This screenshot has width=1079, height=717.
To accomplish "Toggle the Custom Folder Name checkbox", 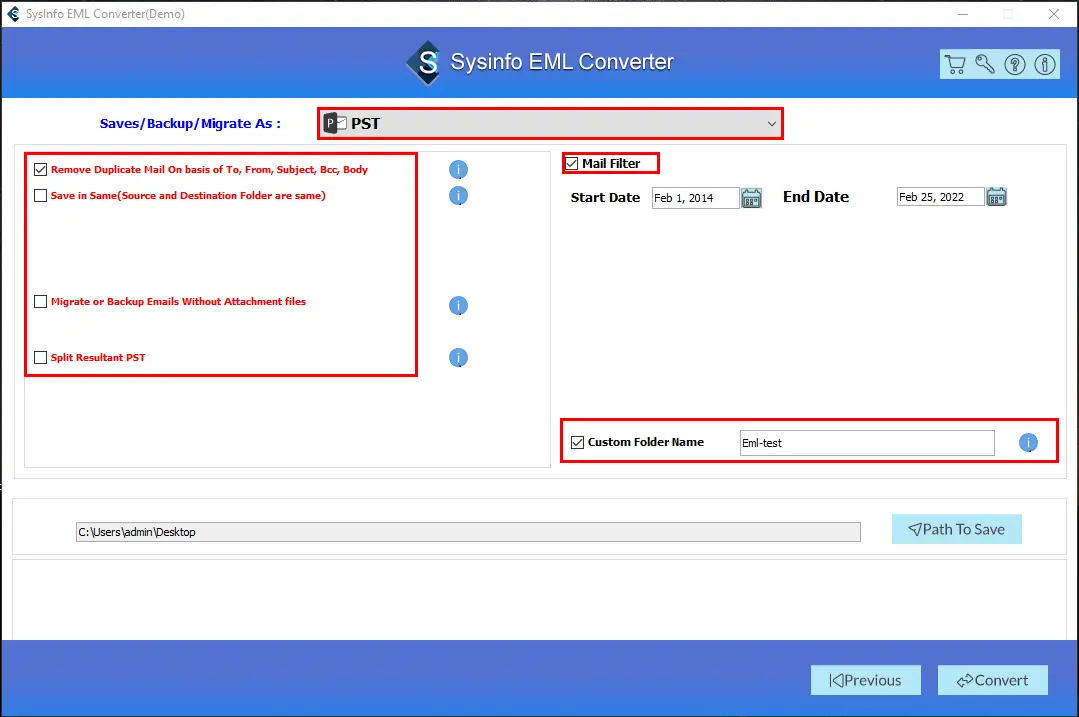I will click(x=577, y=442).
